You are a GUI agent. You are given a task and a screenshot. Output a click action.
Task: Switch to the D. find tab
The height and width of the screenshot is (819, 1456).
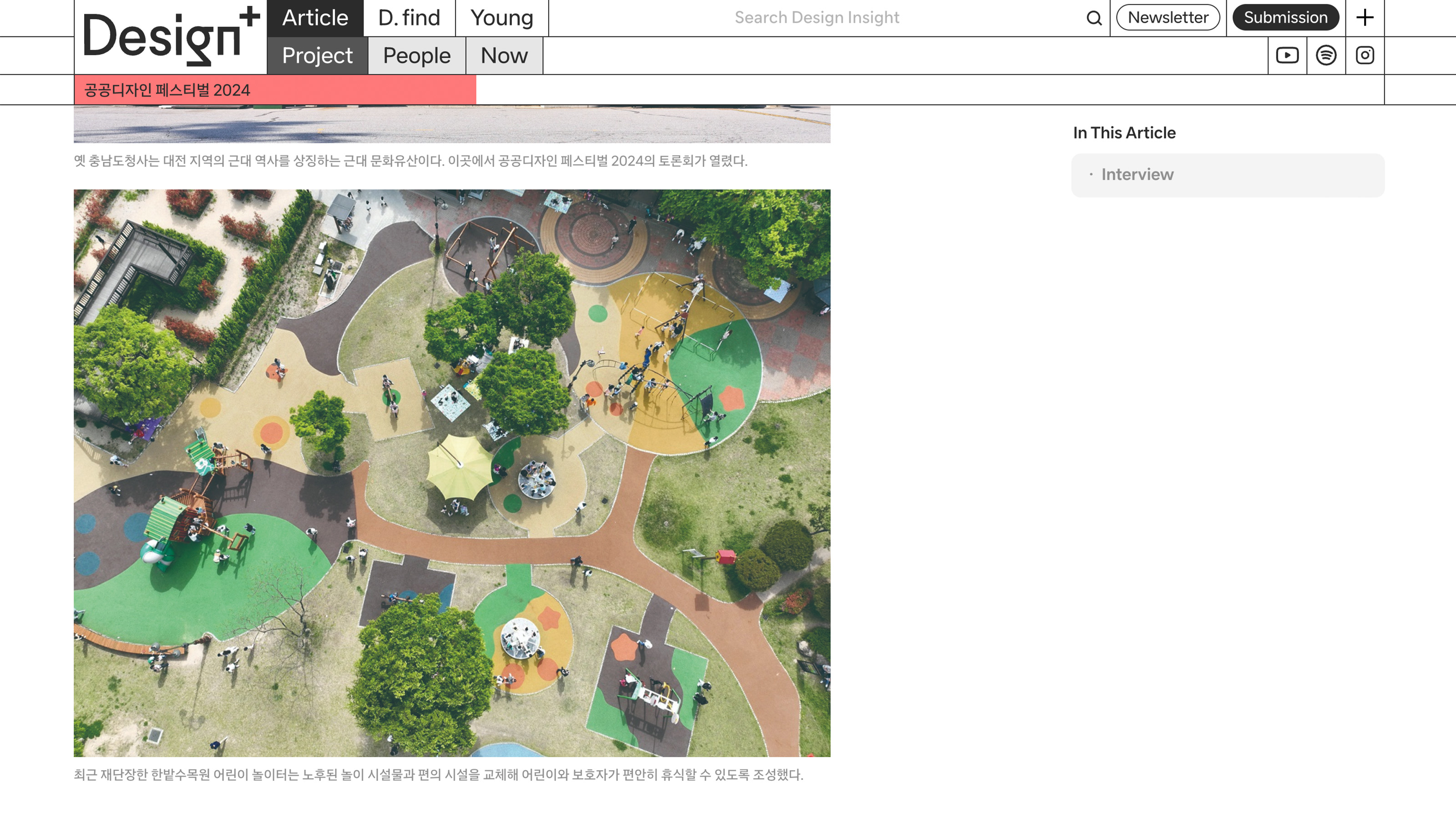click(409, 18)
